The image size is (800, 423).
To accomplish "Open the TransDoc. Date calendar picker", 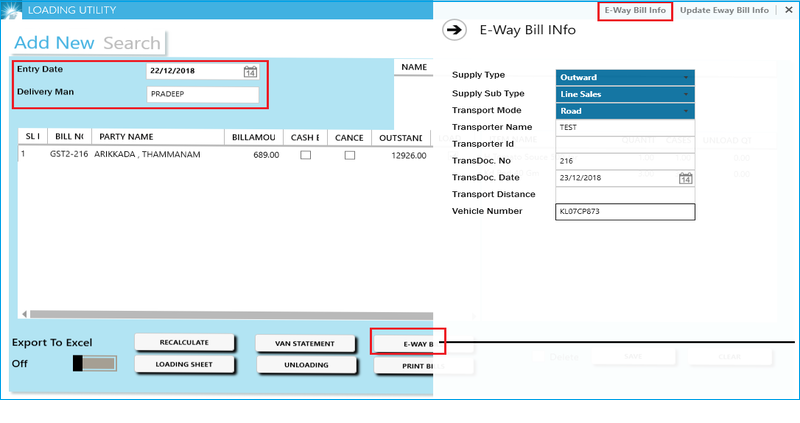I will pos(686,178).
